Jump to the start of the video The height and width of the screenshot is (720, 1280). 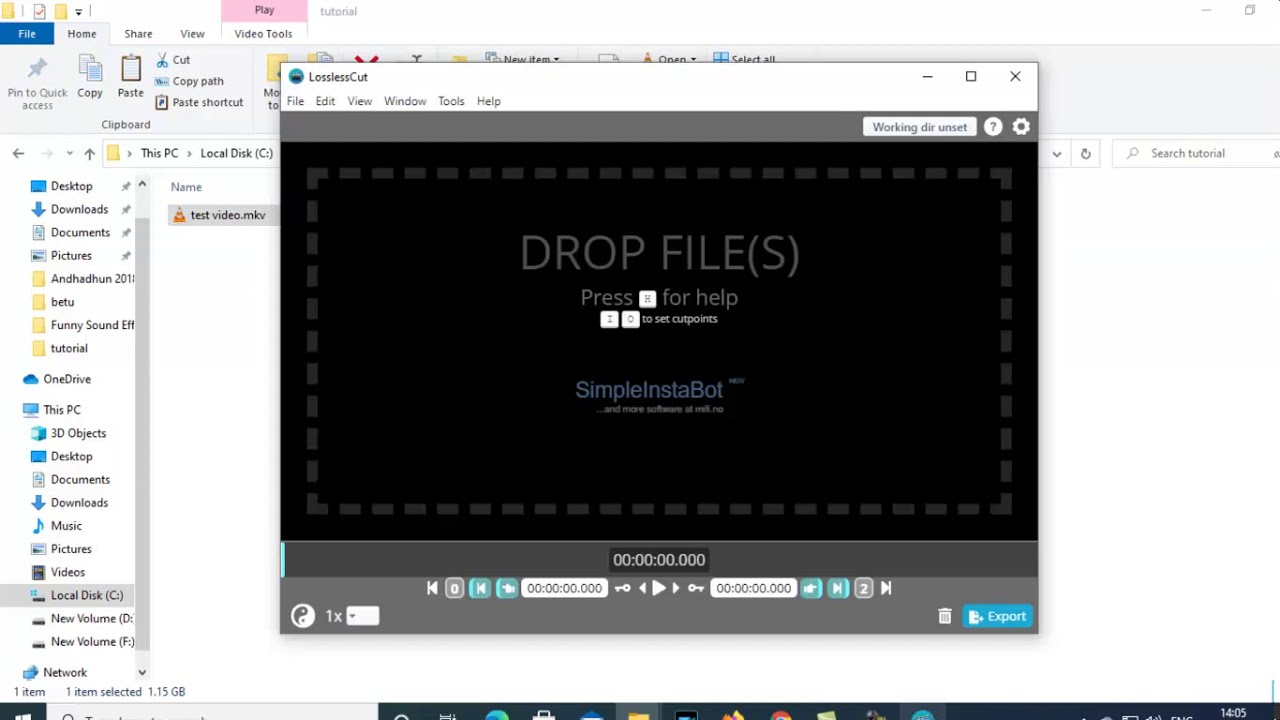point(432,588)
